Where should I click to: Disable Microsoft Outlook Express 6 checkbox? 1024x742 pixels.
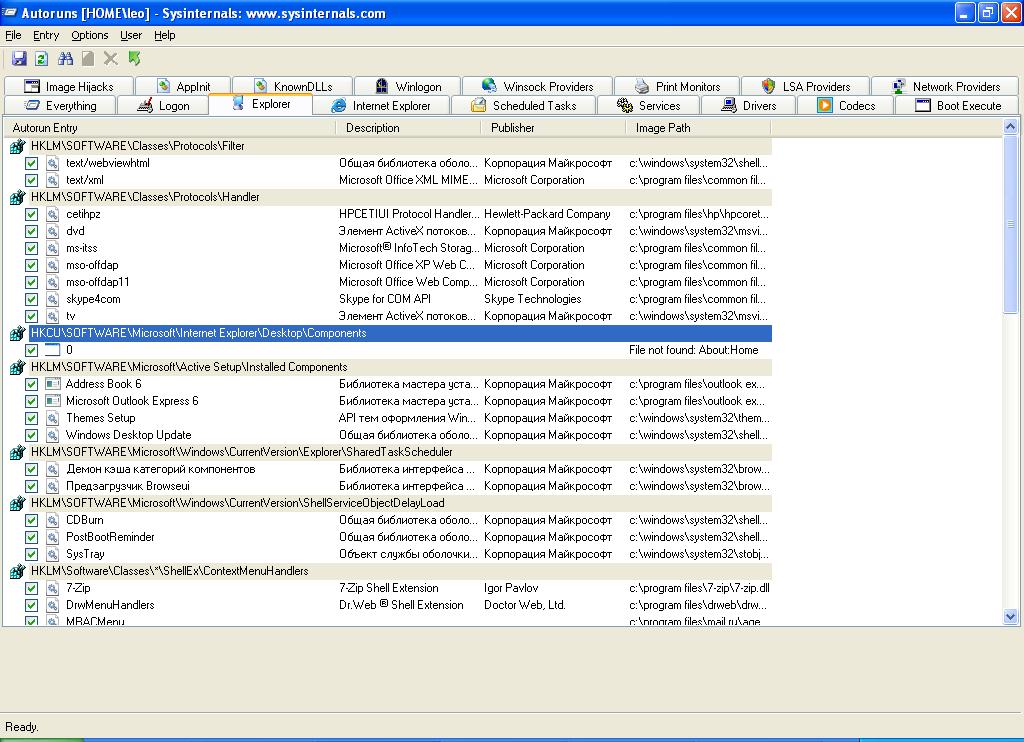pos(31,401)
